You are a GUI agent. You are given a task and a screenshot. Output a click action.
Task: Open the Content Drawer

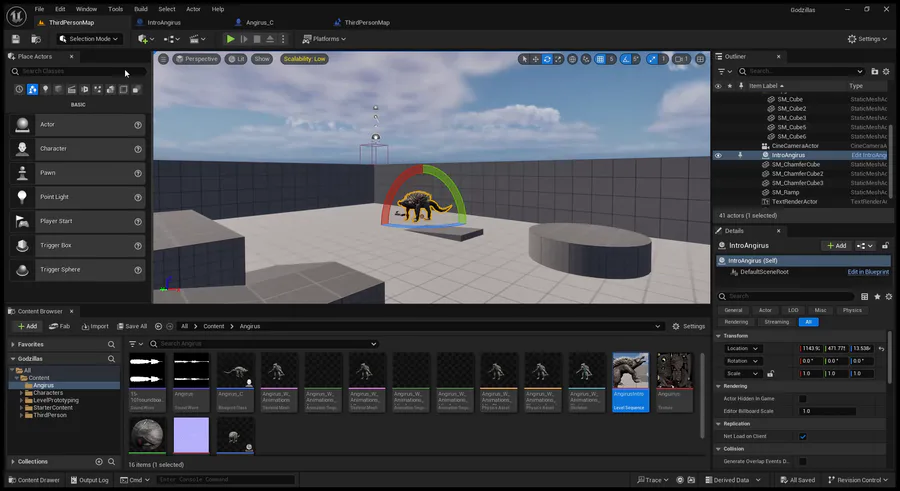pyautogui.click(x=34, y=480)
